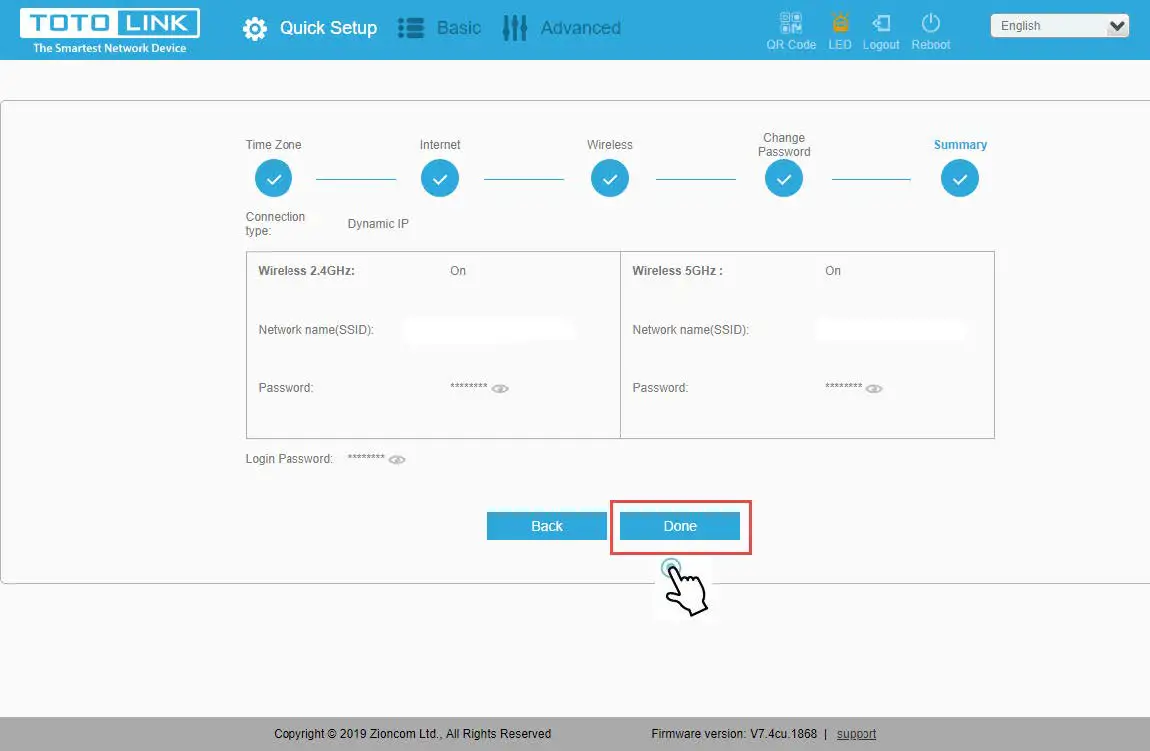Viewport: 1150px width, 751px height.
Task: Select the Internet step checkmark
Action: (440, 178)
